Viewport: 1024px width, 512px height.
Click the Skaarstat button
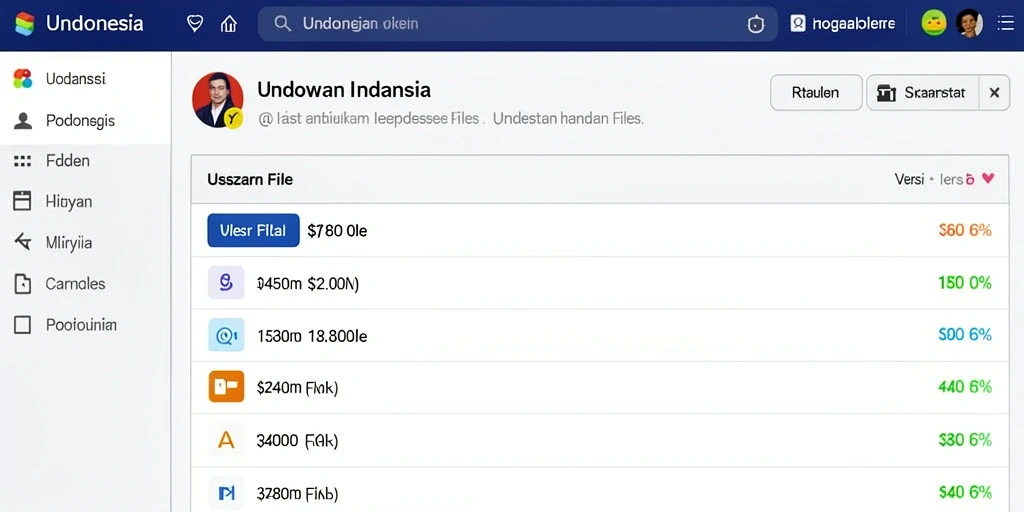pyautogui.click(x=923, y=93)
